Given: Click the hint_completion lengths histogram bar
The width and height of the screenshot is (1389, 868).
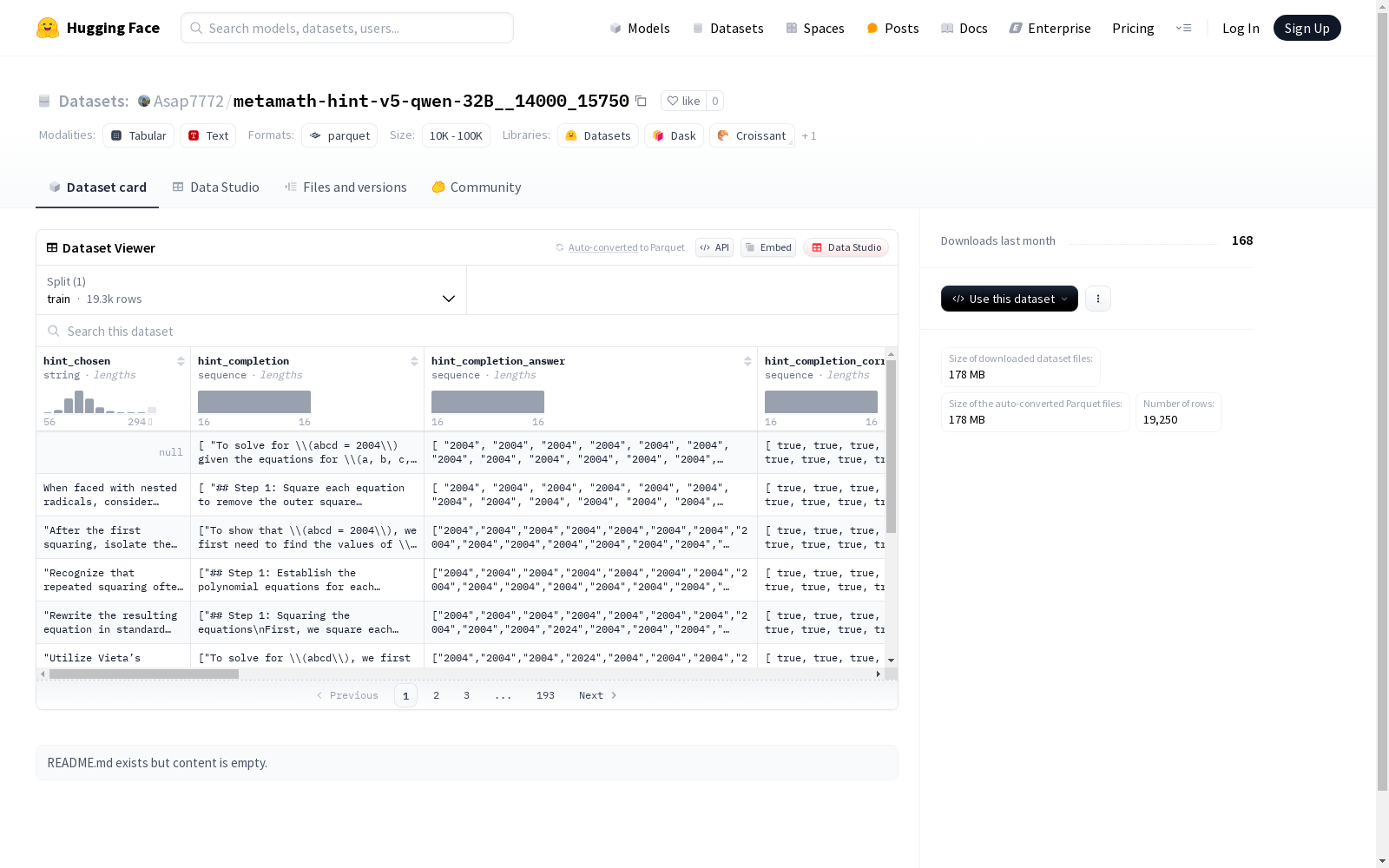Looking at the screenshot, I should (254, 402).
